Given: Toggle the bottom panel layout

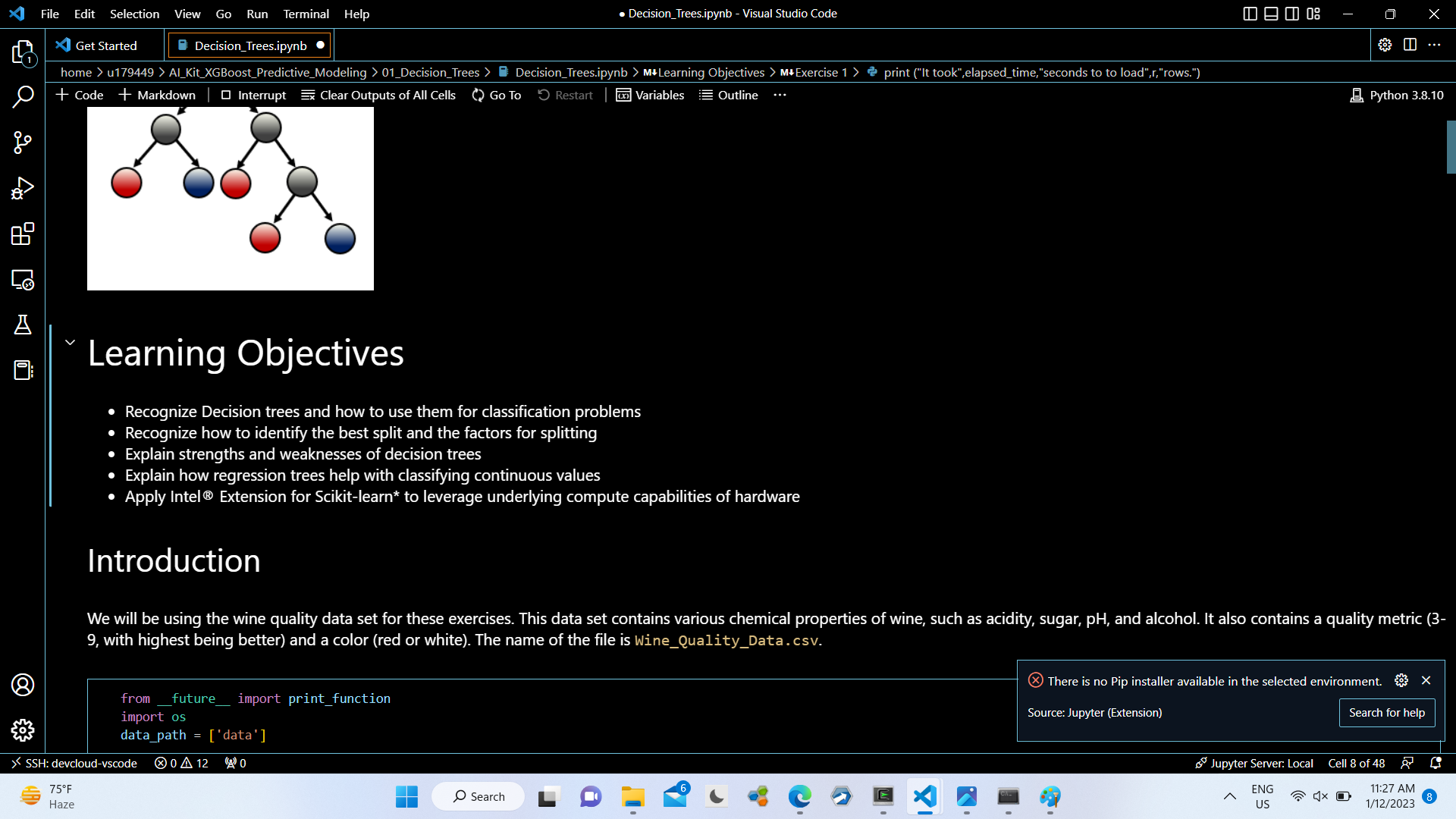Looking at the screenshot, I should click(1272, 14).
